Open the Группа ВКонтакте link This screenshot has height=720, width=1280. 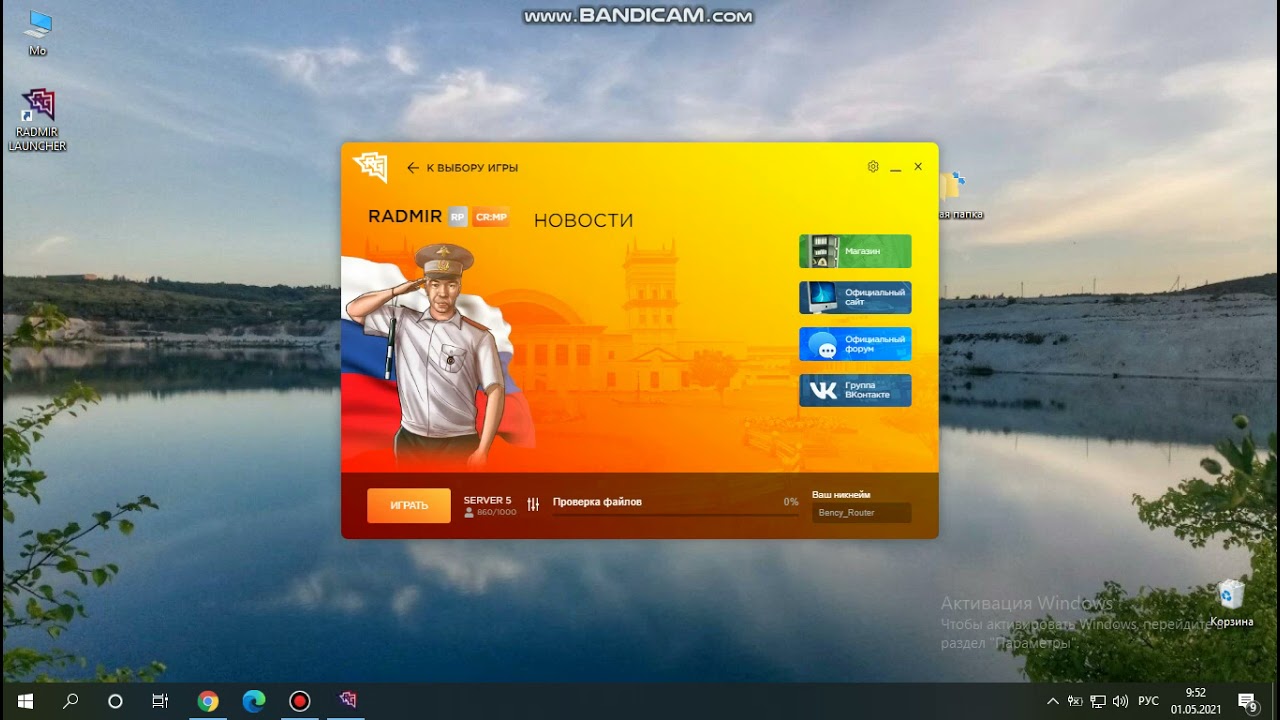[855, 390]
